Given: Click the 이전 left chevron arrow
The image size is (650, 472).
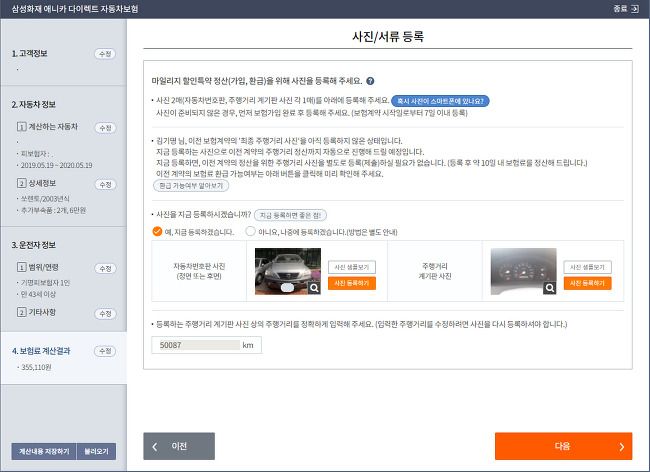Looking at the screenshot, I should [155, 447].
